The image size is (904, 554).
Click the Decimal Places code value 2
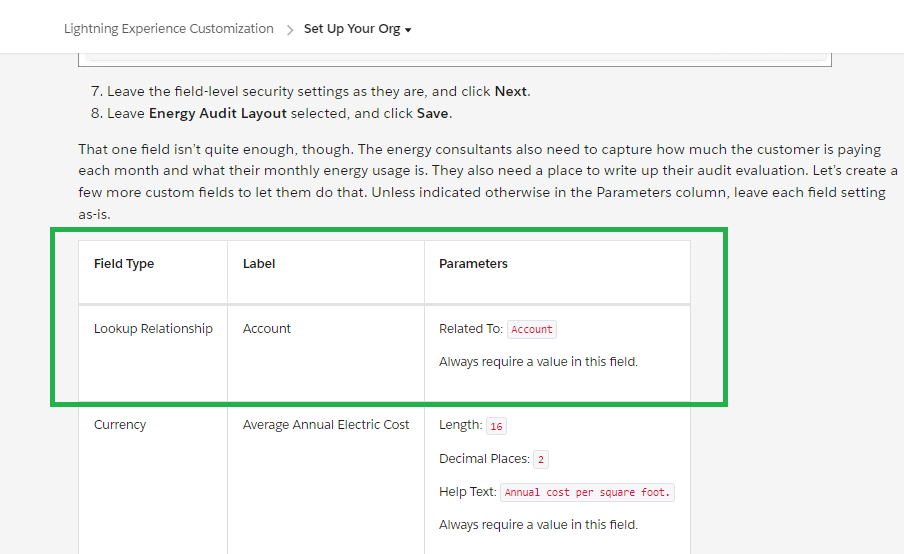[x=540, y=460]
